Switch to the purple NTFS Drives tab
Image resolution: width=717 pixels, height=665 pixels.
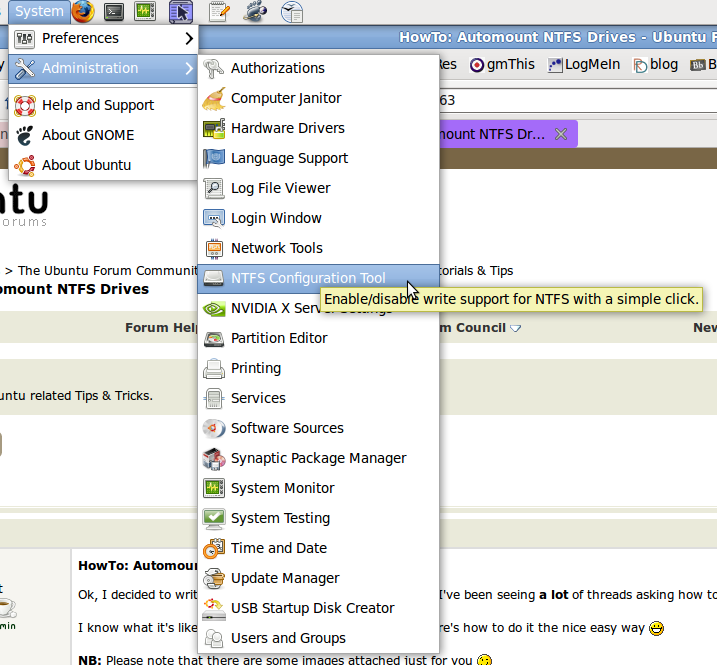508,134
